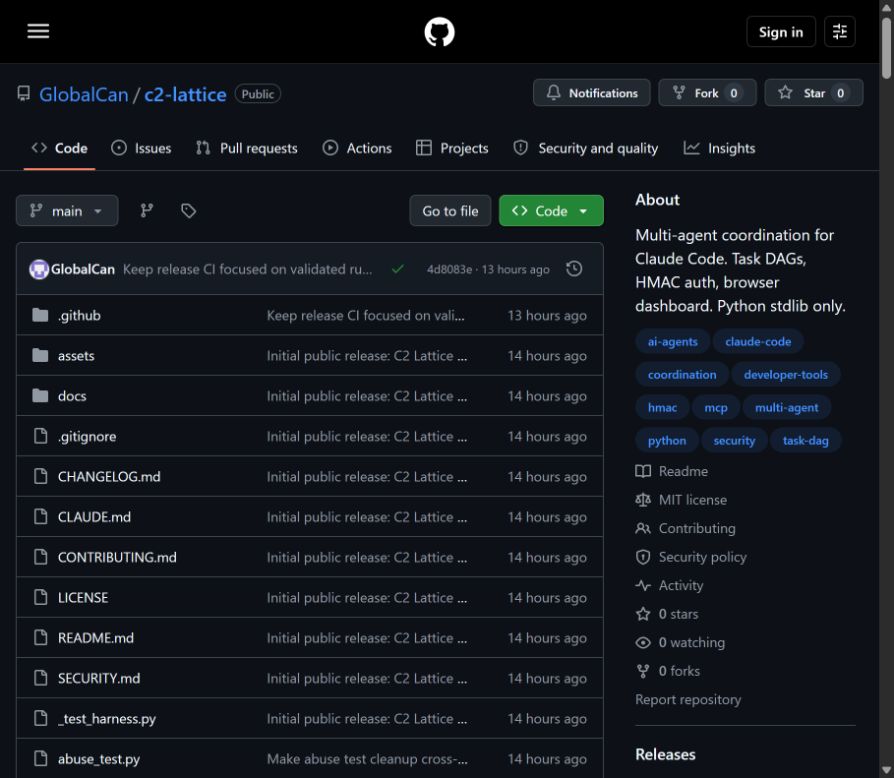
Task: Switch to the Code tab
Action: (59, 148)
